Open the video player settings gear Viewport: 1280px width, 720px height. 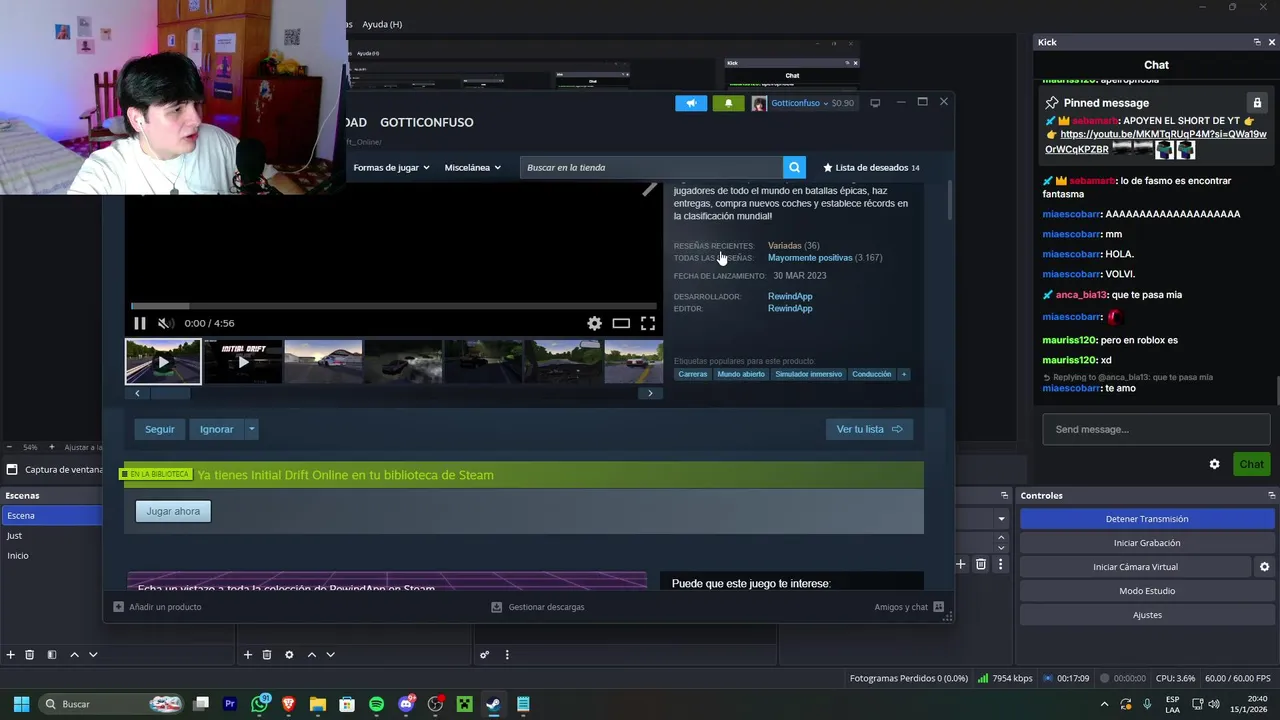(594, 323)
